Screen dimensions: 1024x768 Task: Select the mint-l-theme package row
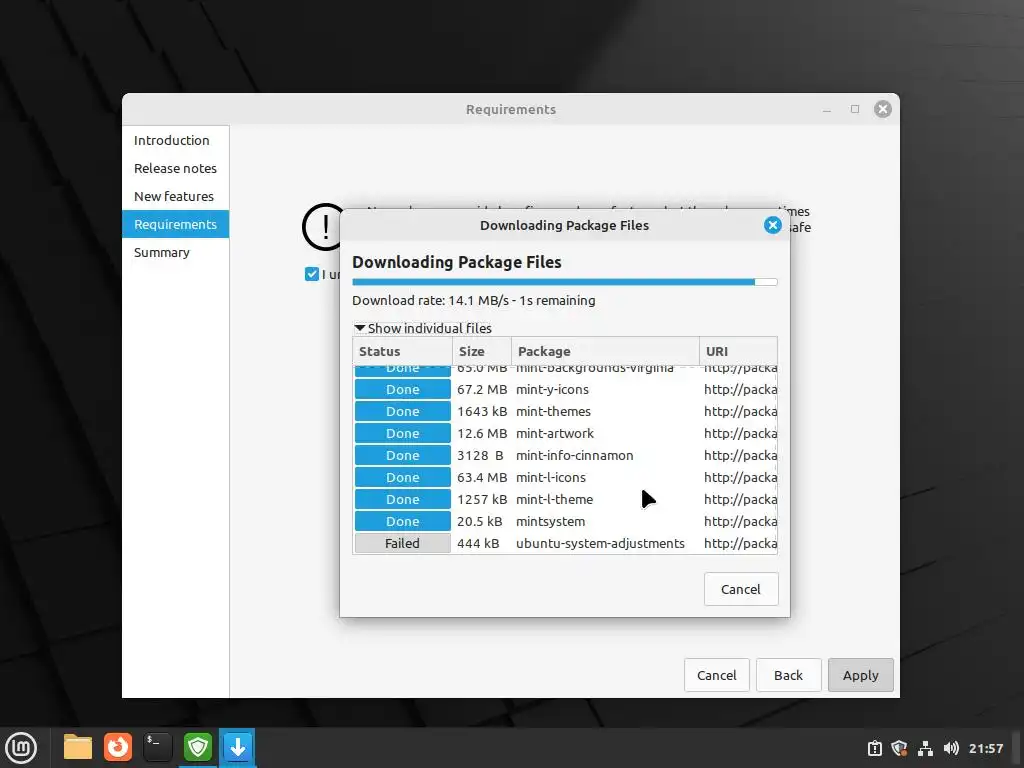(x=565, y=500)
